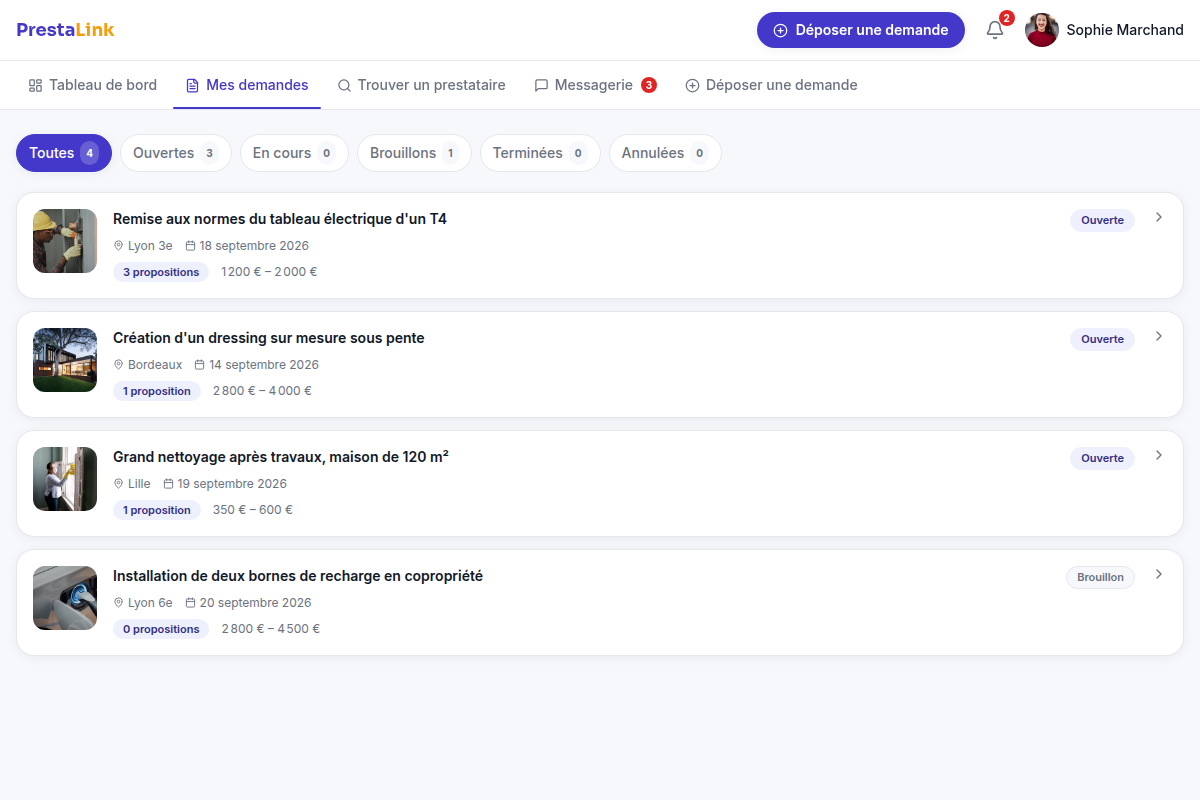Click the top blue Déposer une demande button
This screenshot has width=1200, height=800.
point(861,30)
